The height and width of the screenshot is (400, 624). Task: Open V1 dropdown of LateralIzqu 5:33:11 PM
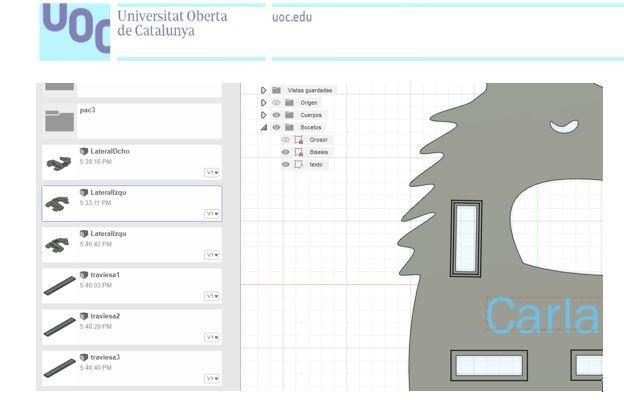tap(212, 214)
